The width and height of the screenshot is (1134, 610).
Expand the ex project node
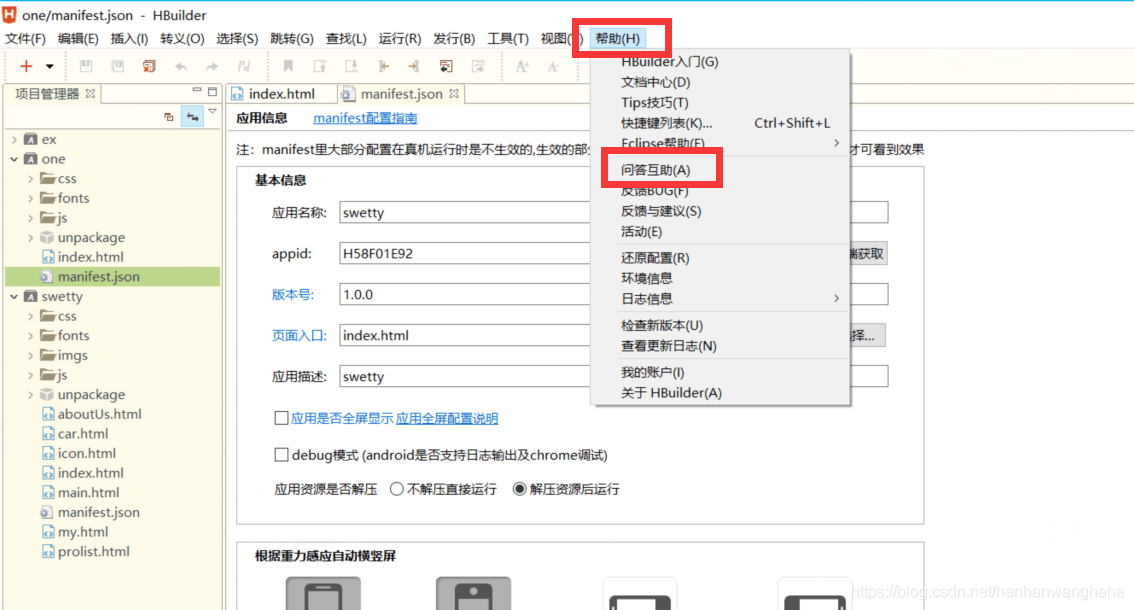(x=14, y=139)
